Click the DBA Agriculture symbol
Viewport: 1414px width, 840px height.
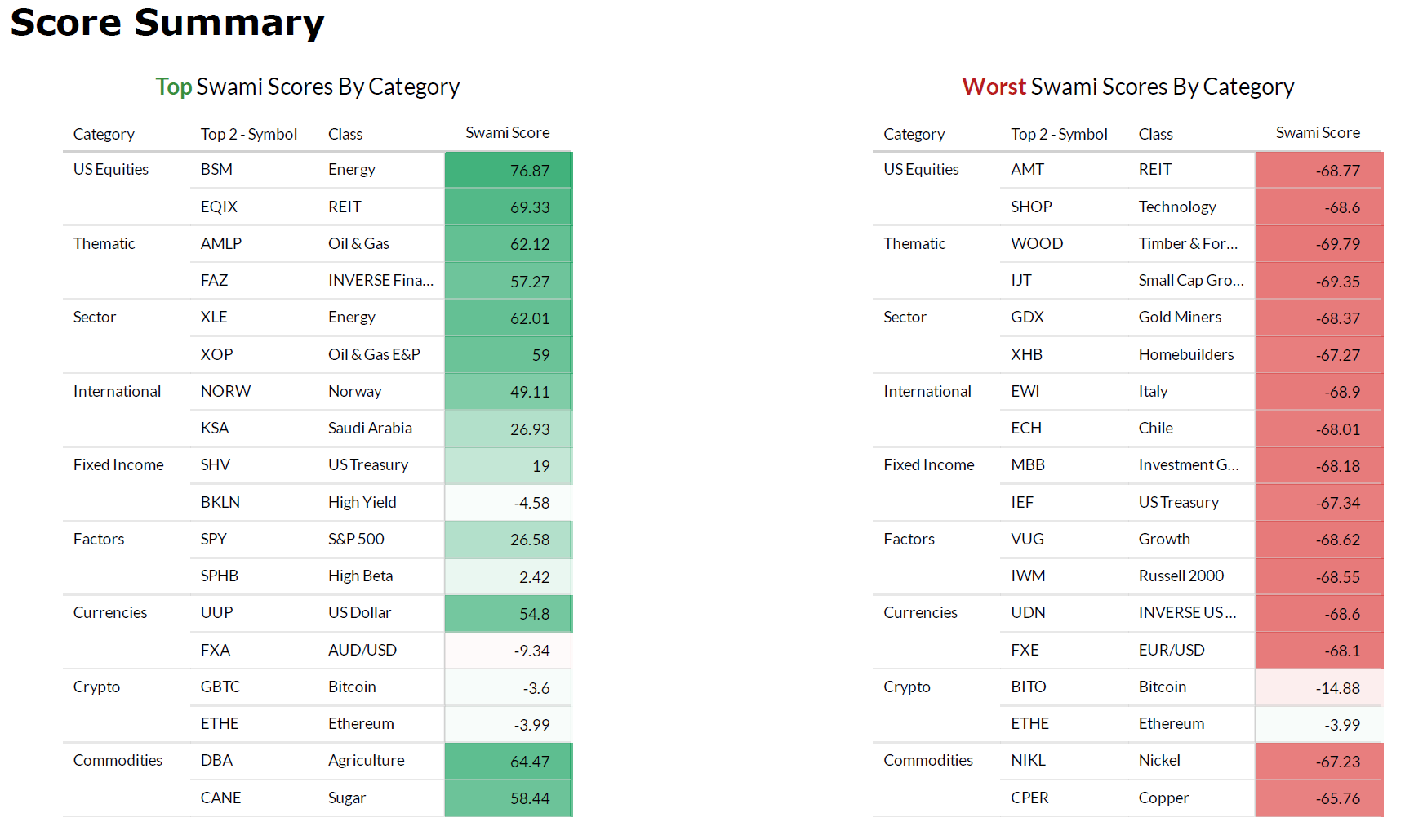coord(216,760)
